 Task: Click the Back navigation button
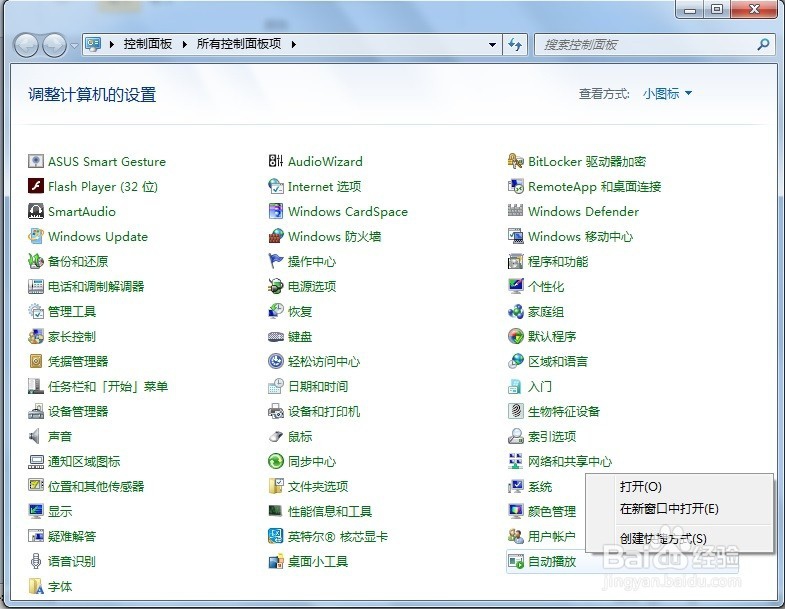coord(26,46)
